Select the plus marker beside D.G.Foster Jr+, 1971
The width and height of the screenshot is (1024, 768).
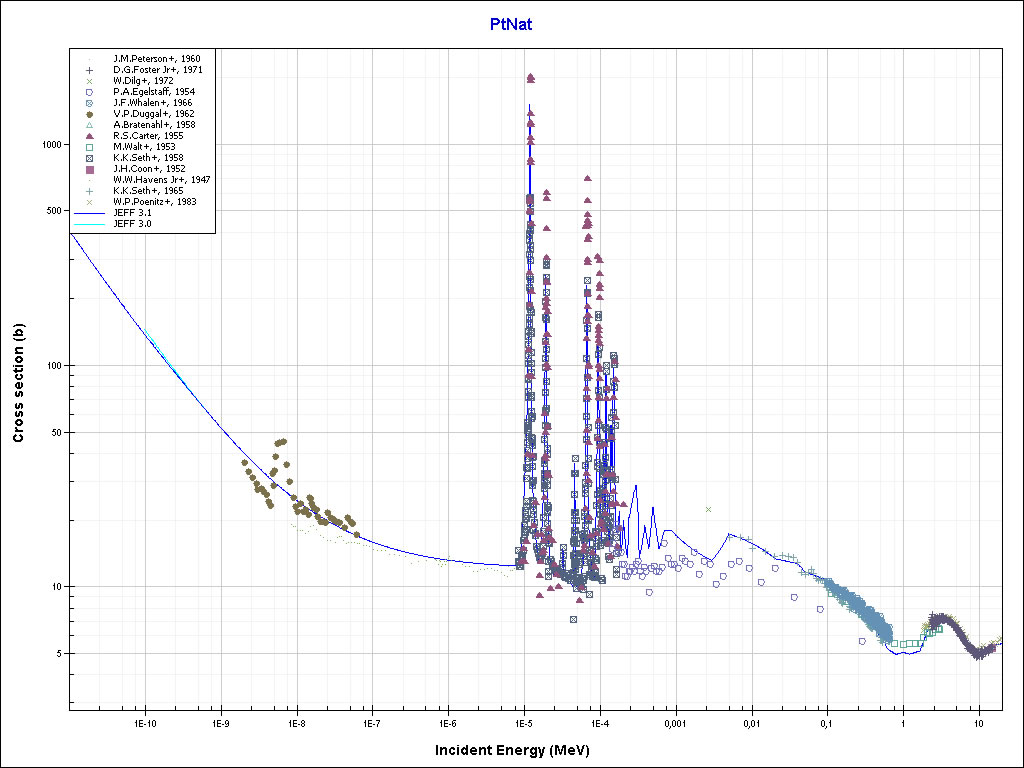[x=89, y=70]
